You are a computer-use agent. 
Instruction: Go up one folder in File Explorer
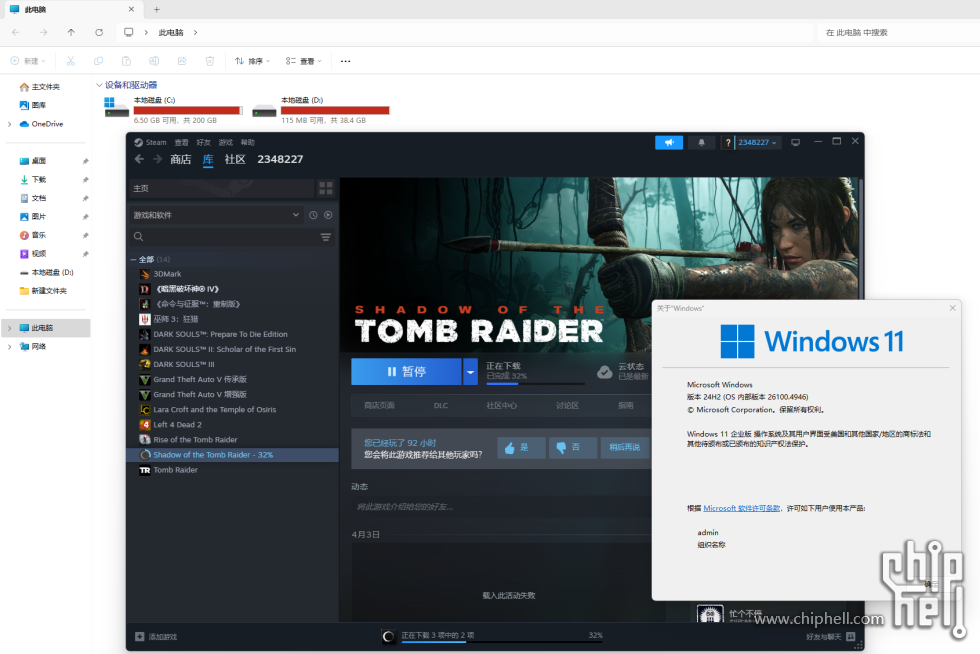tap(71, 33)
